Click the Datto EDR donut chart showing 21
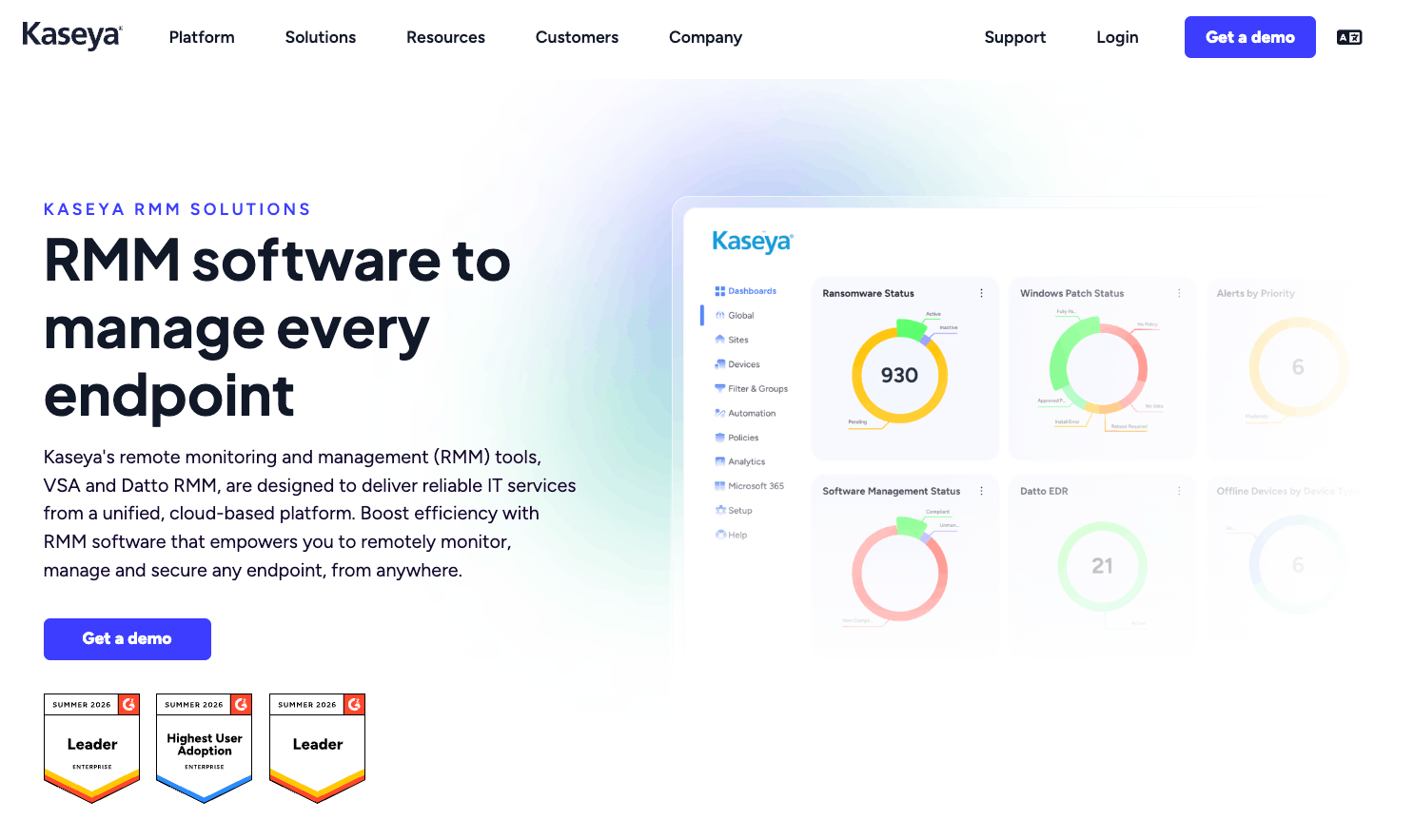1414x840 pixels. (x=1102, y=566)
